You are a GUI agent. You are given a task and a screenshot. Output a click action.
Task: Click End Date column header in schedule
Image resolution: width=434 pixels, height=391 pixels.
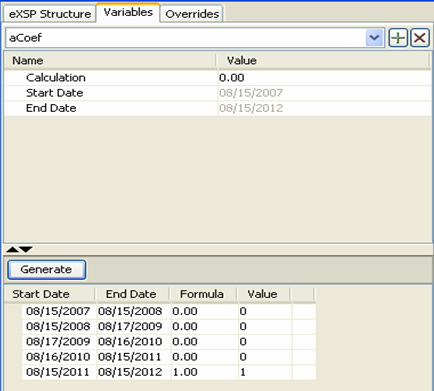[x=133, y=294]
